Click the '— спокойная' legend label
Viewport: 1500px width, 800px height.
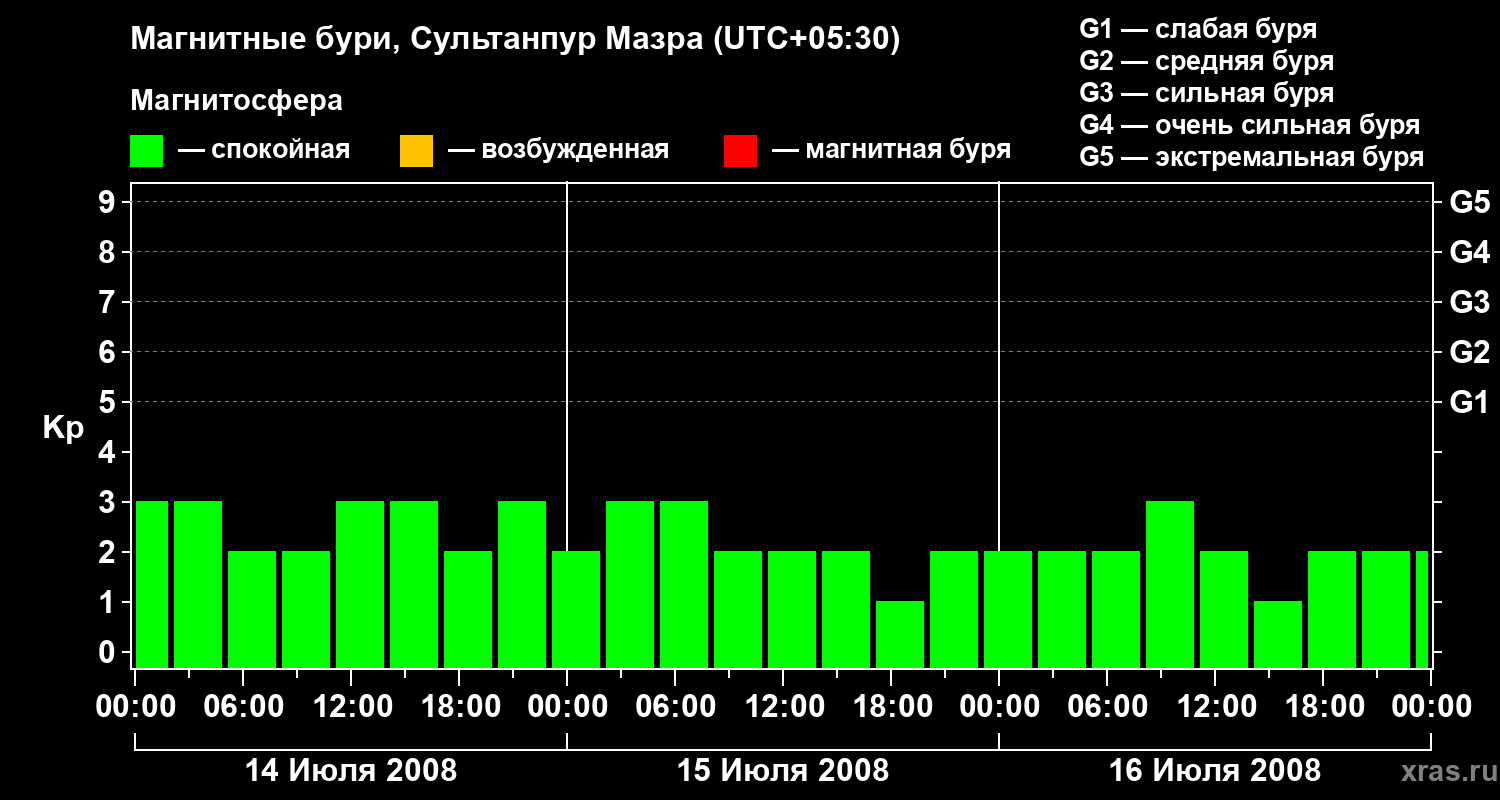tap(264, 151)
